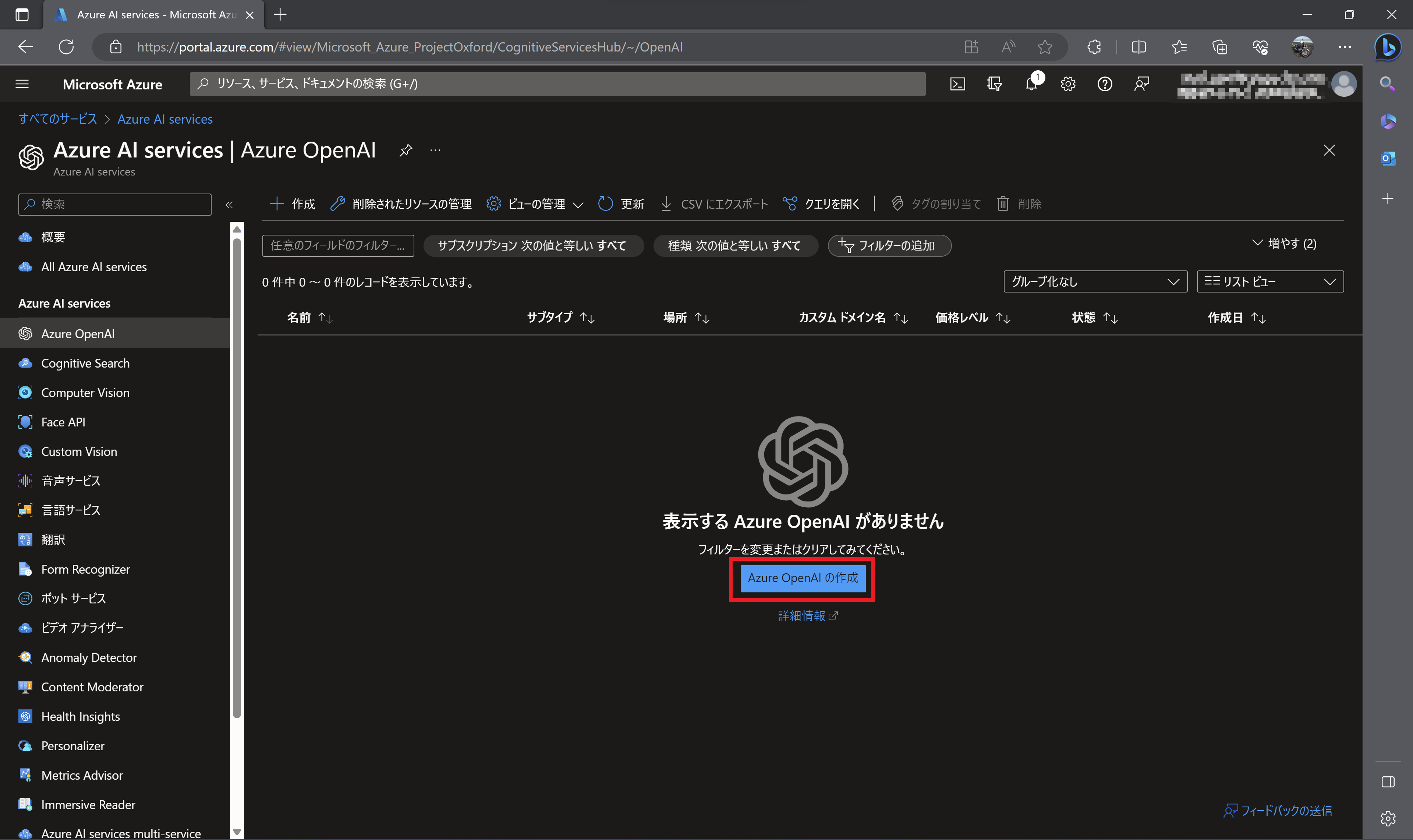The height and width of the screenshot is (840, 1413).
Task: Click CSV にエクスポート
Action: [715, 204]
